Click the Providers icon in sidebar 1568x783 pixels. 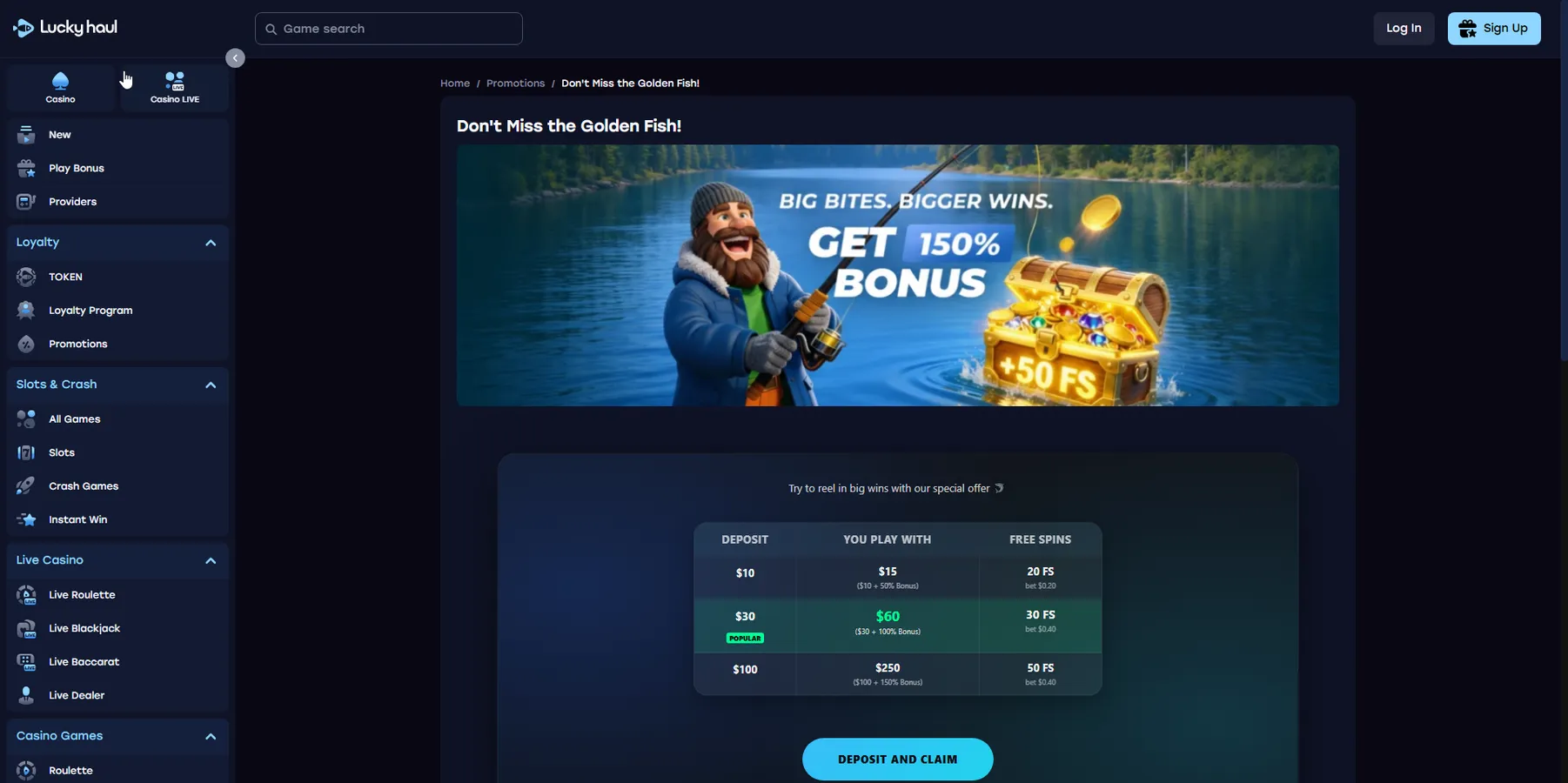[26, 202]
